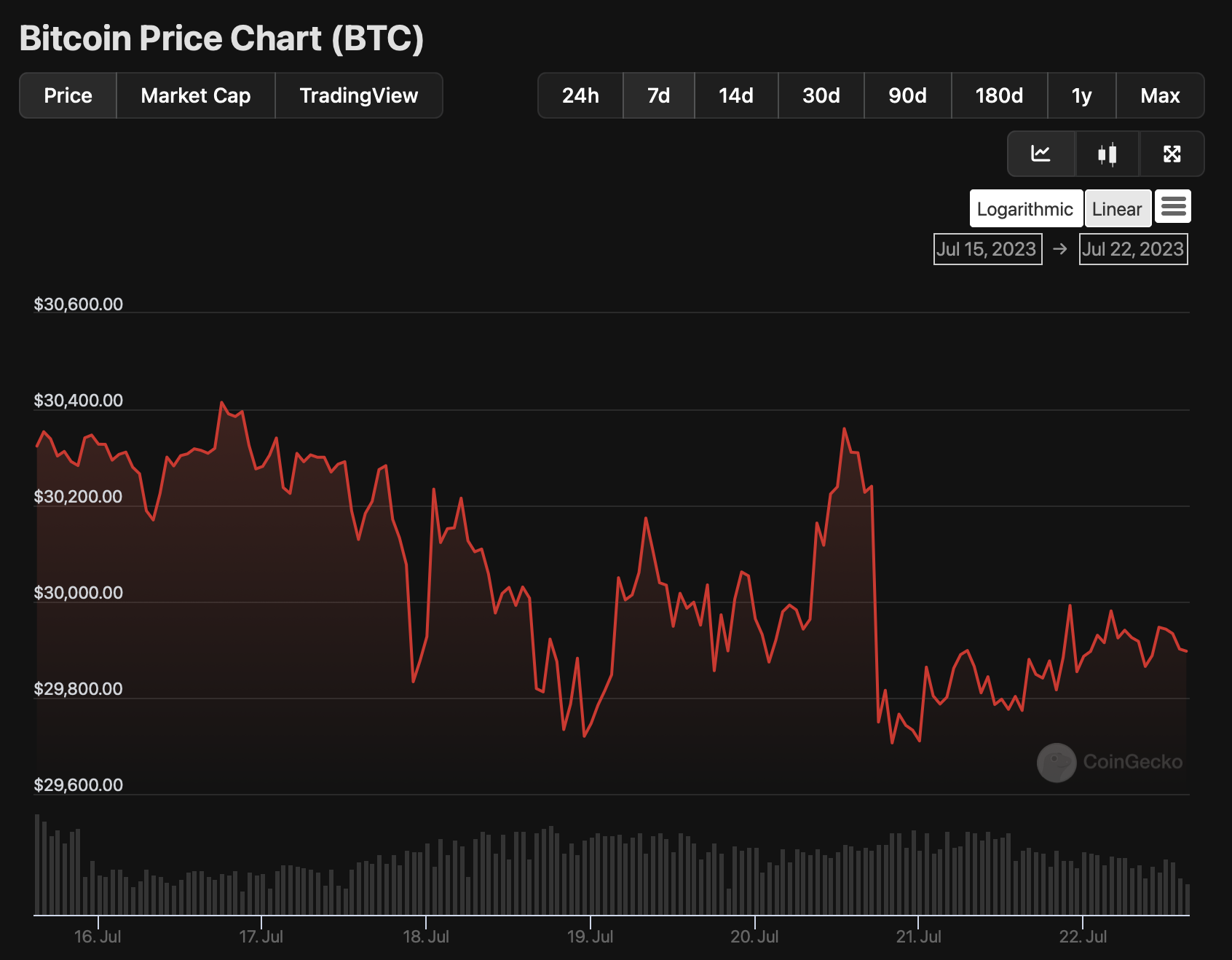Image resolution: width=1232 pixels, height=960 pixels.
Task: Click the 21. Jul date label
Action: tap(919, 937)
